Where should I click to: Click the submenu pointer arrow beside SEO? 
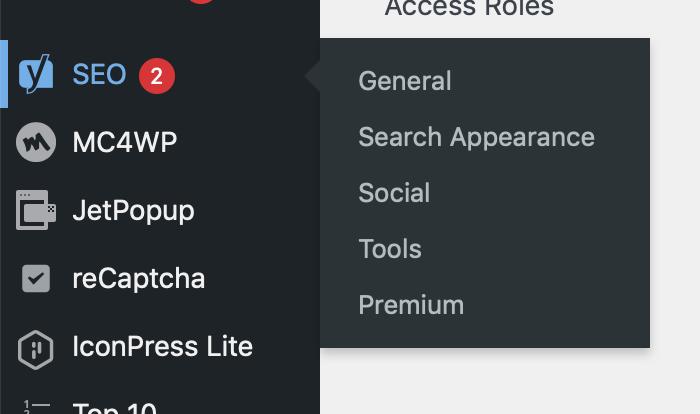313,75
